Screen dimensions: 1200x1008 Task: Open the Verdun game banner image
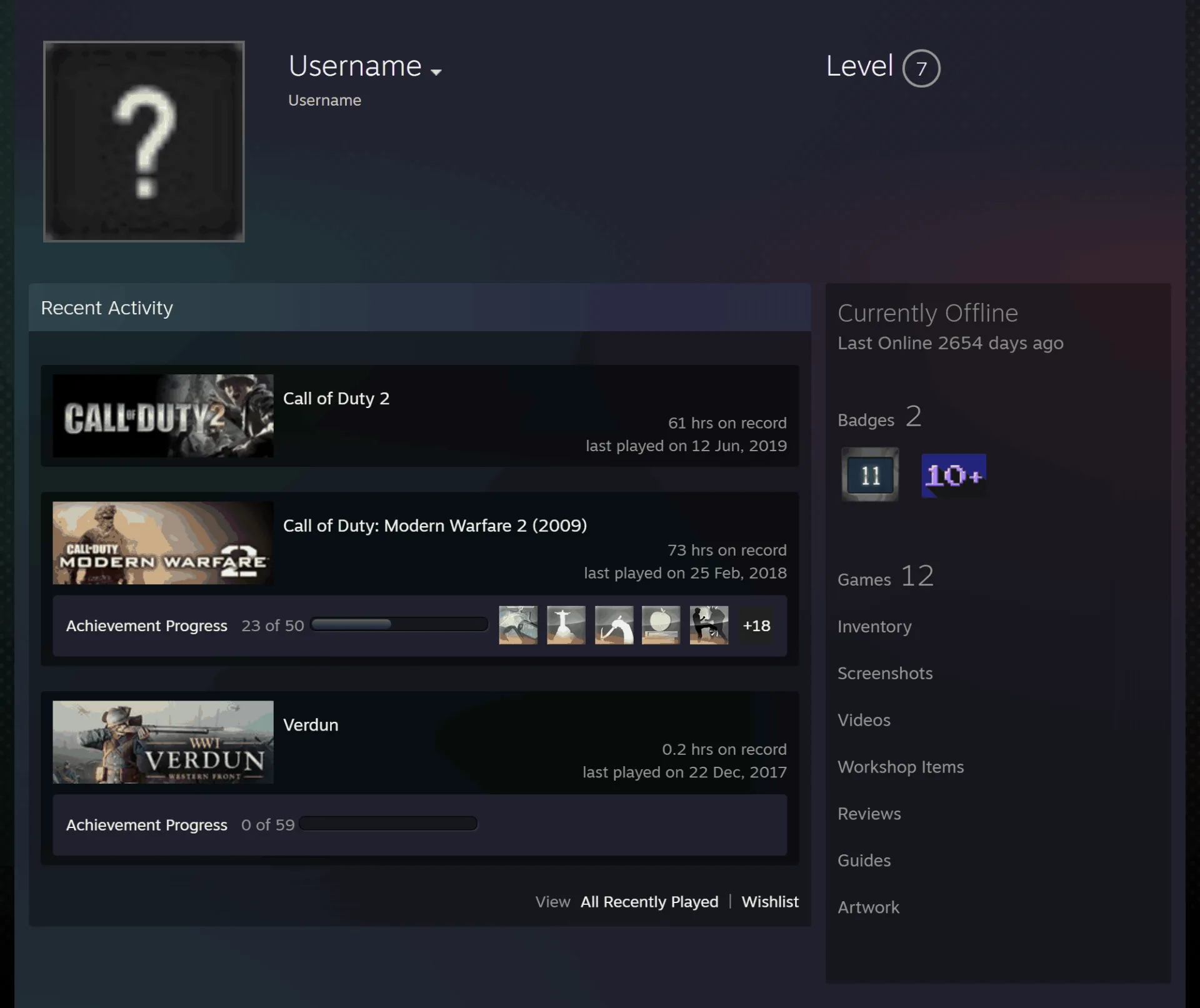(x=163, y=742)
